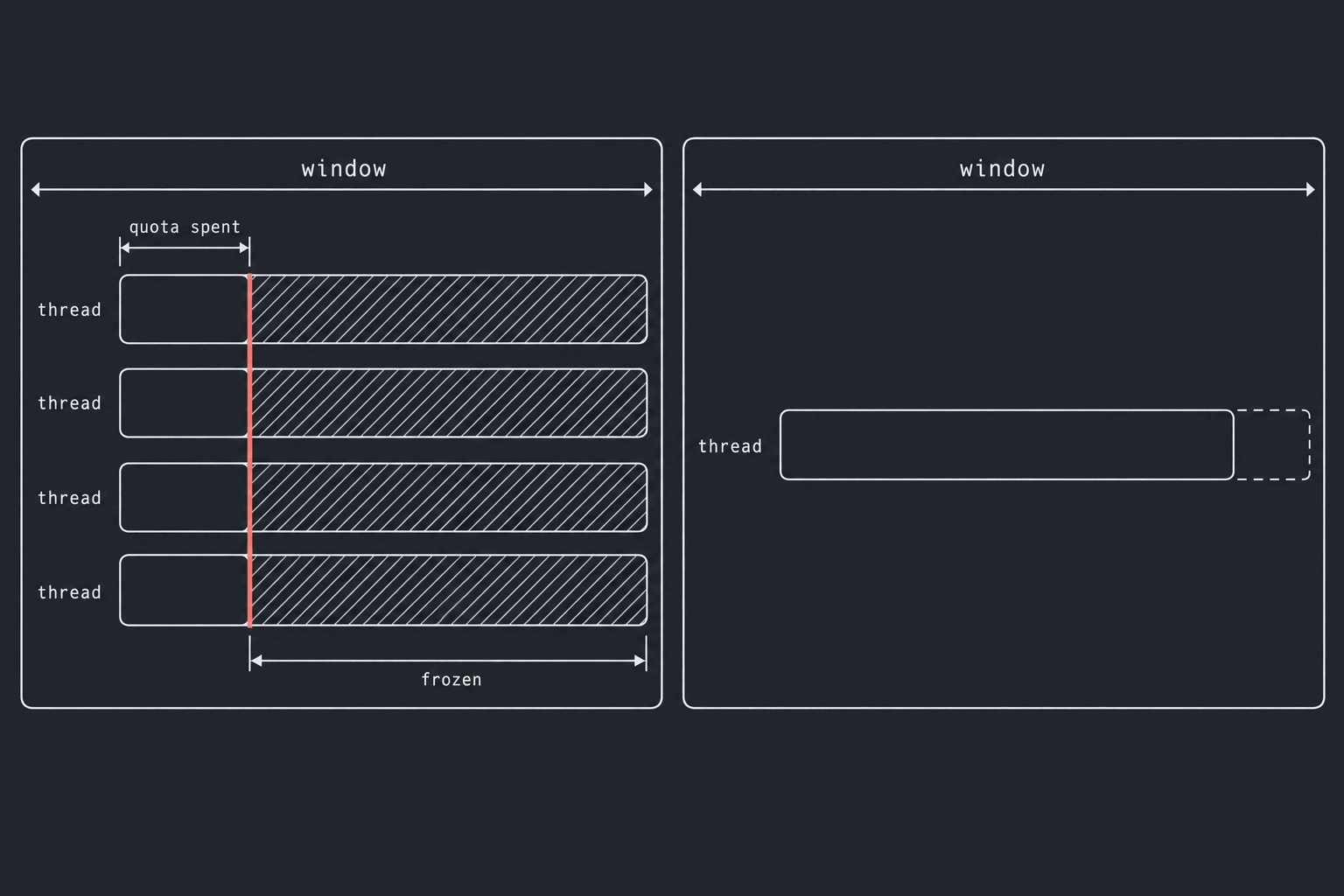Click the bottommost "thread" label in left diagram
This screenshot has height=896, width=1344.
coord(69,592)
